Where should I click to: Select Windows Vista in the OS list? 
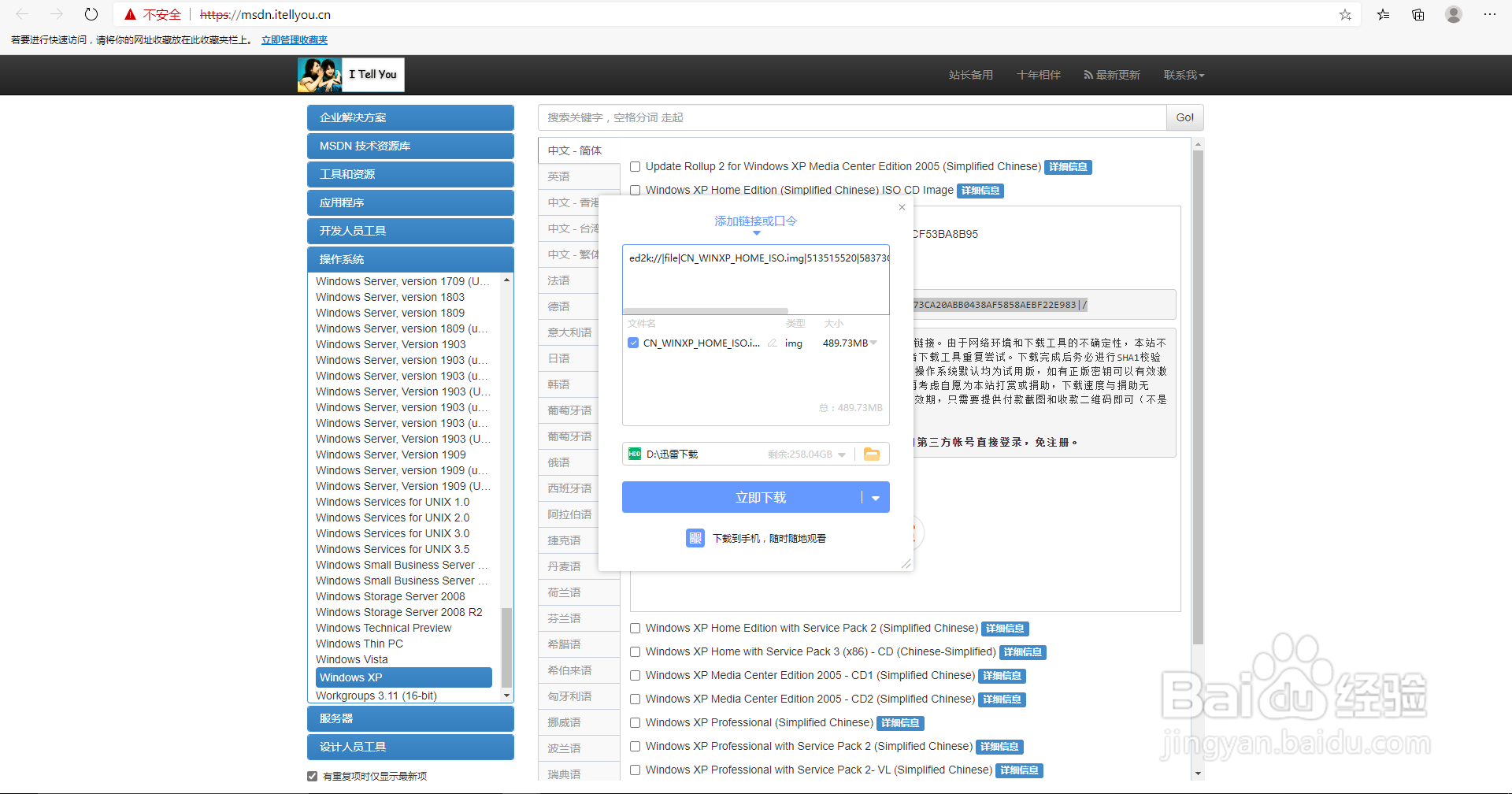(352, 659)
